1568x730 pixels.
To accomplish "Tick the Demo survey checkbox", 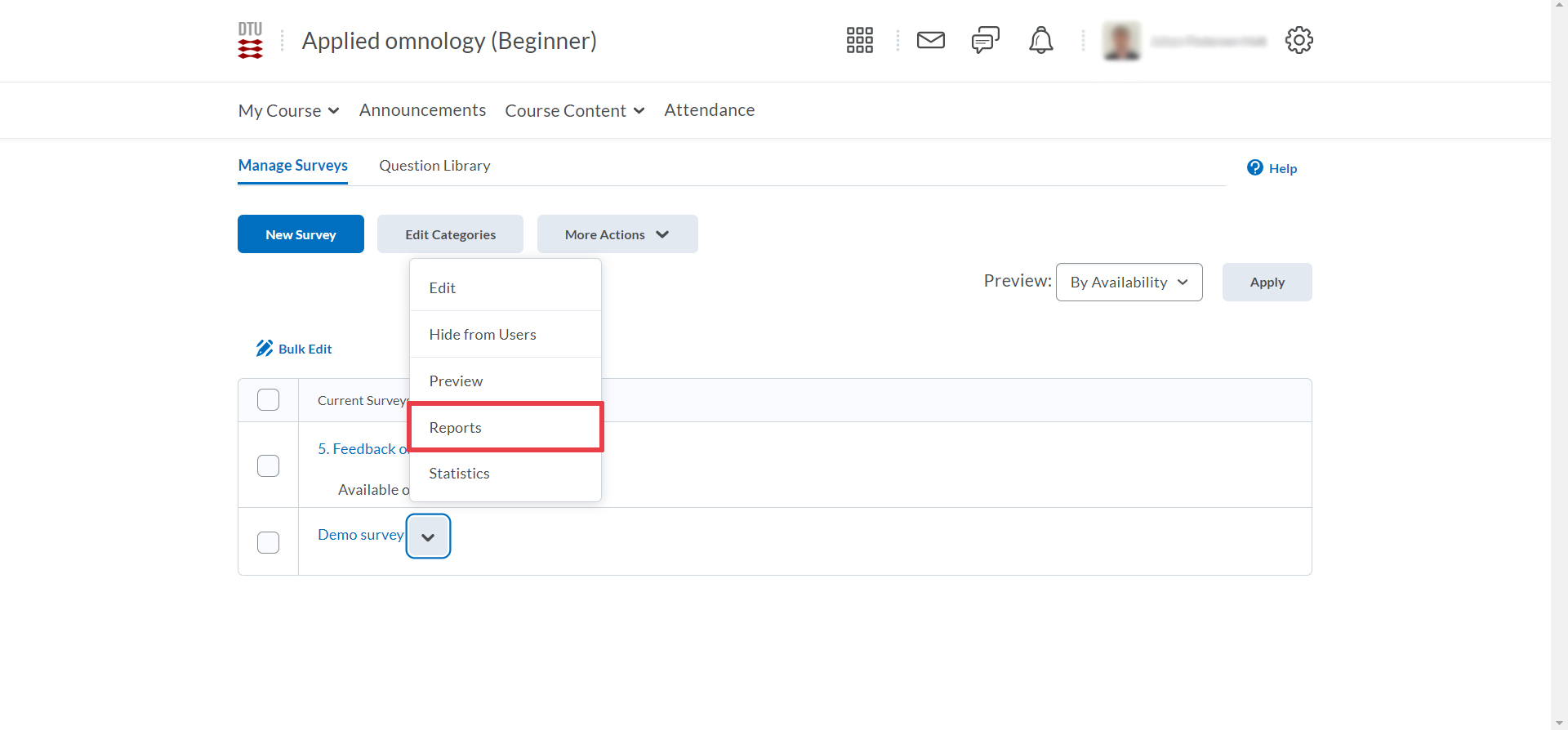I will point(268,542).
